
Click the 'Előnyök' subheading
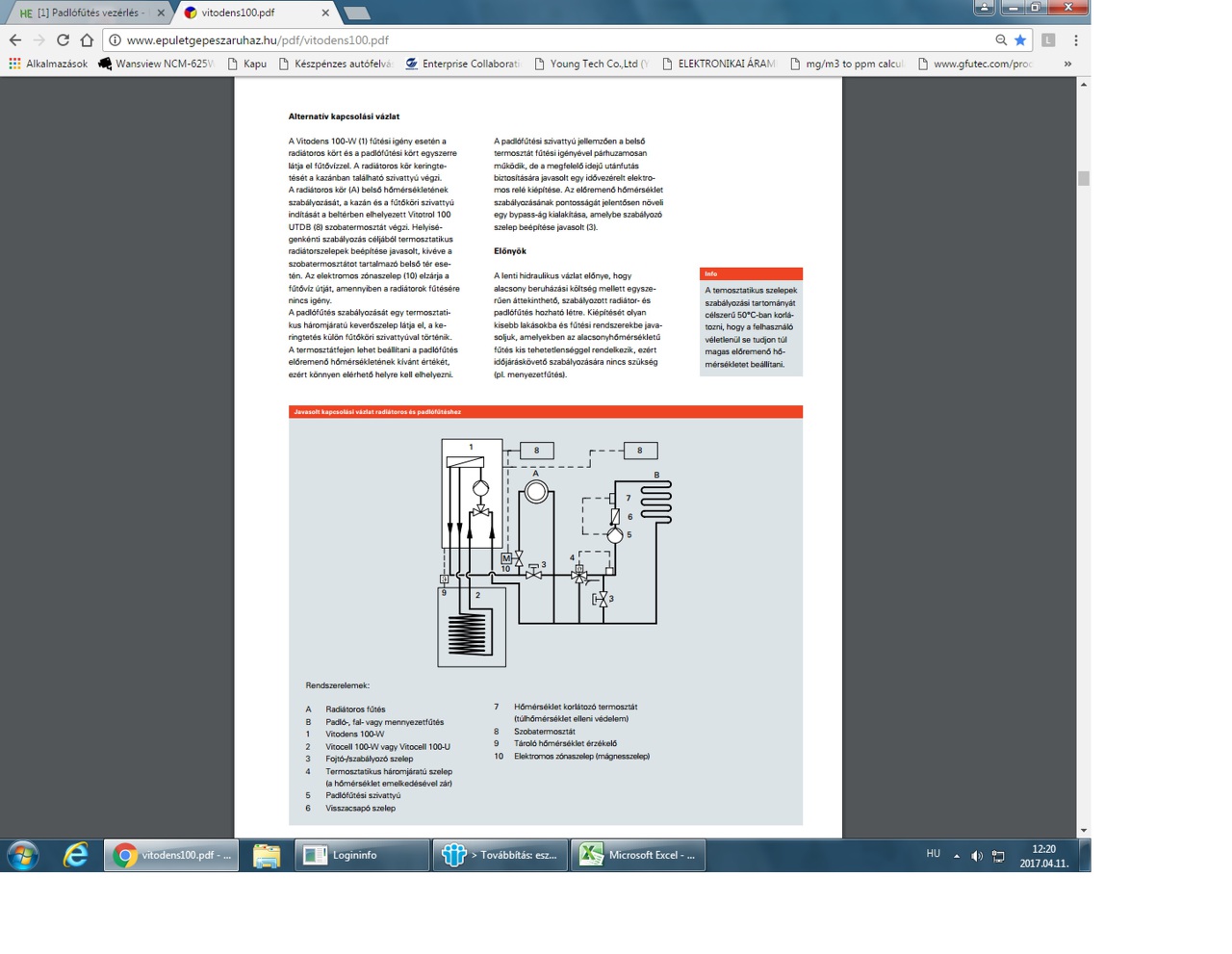(x=510, y=251)
